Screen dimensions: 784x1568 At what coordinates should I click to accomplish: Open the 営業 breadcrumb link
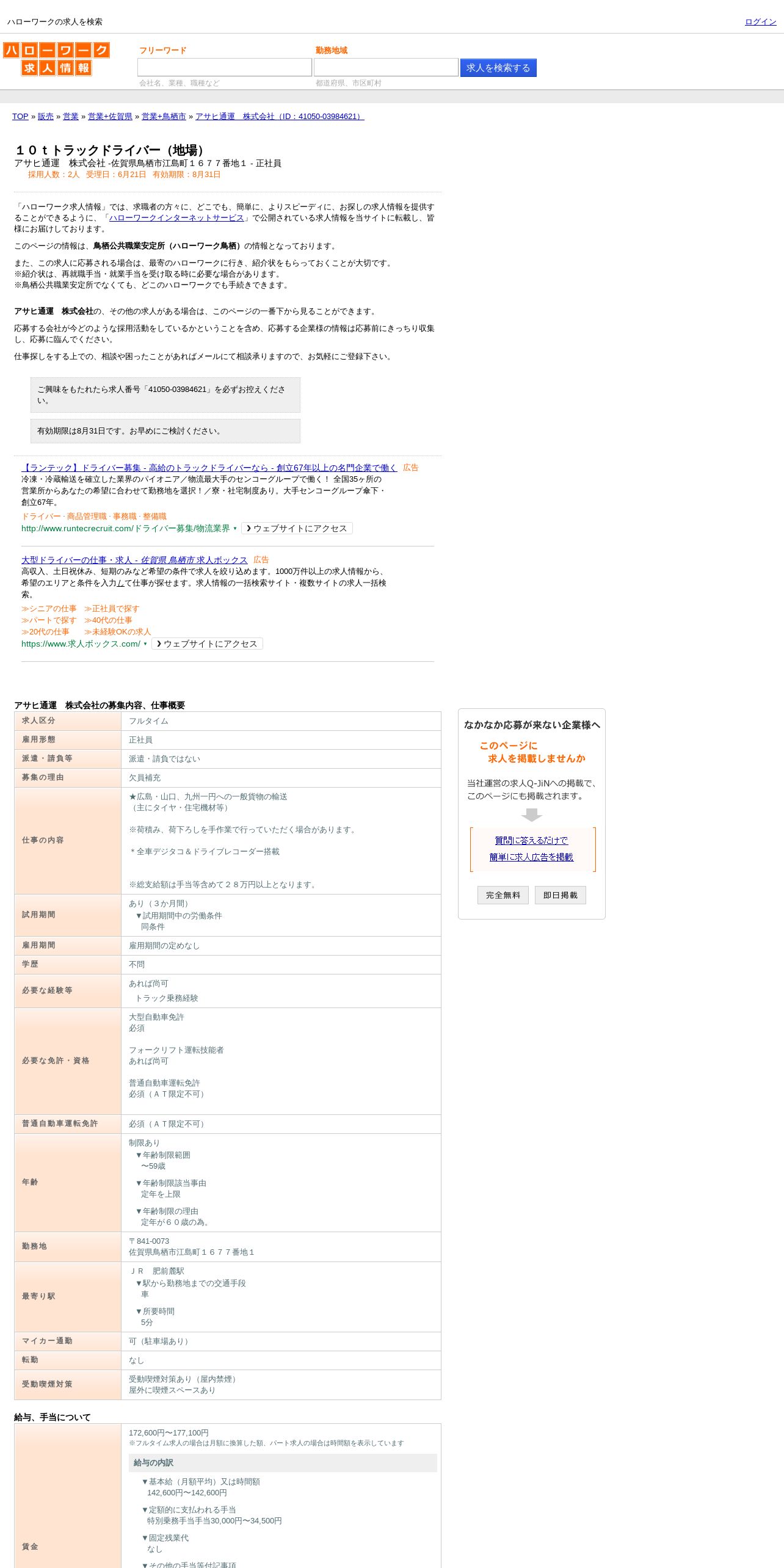(x=71, y=117)
